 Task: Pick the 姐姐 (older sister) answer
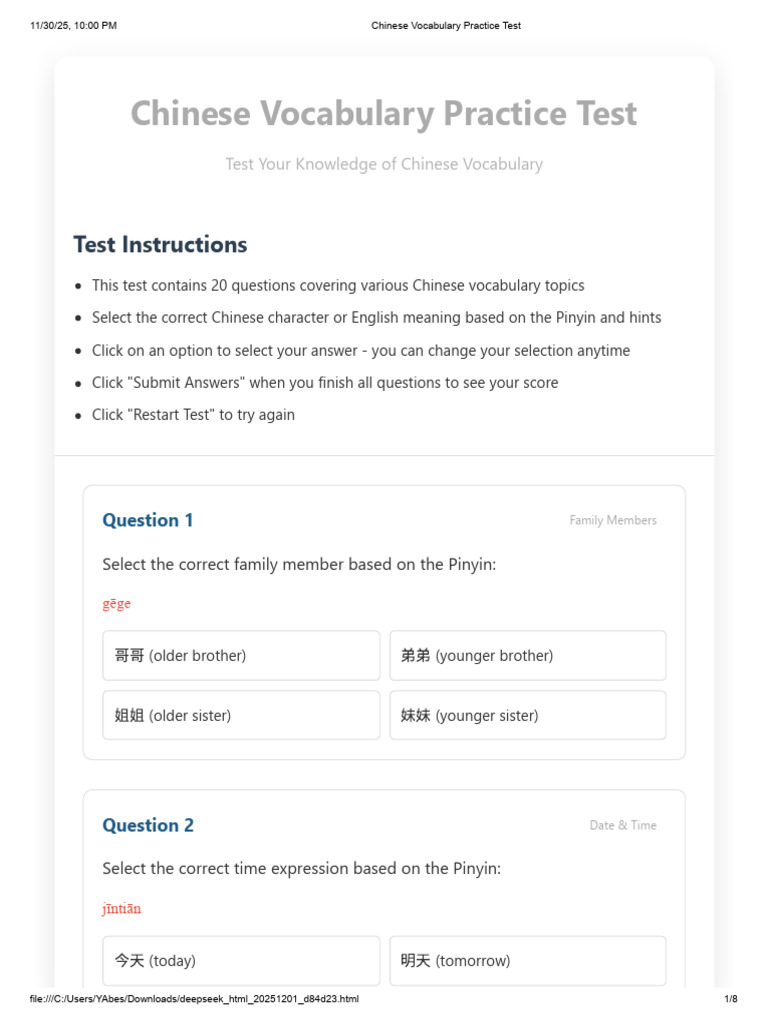(x=240, y=715)
